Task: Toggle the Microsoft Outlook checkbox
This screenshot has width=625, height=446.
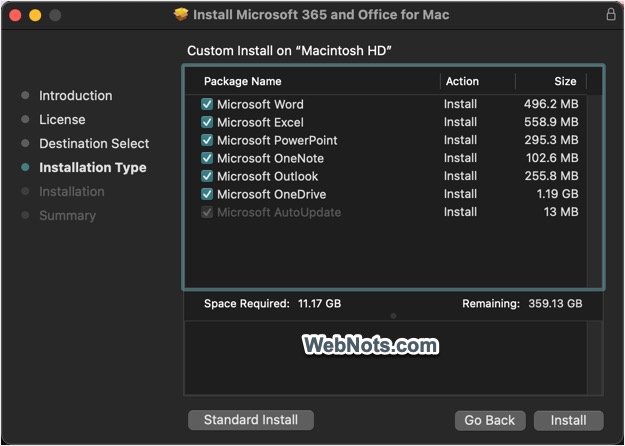Action: [207, 176]
